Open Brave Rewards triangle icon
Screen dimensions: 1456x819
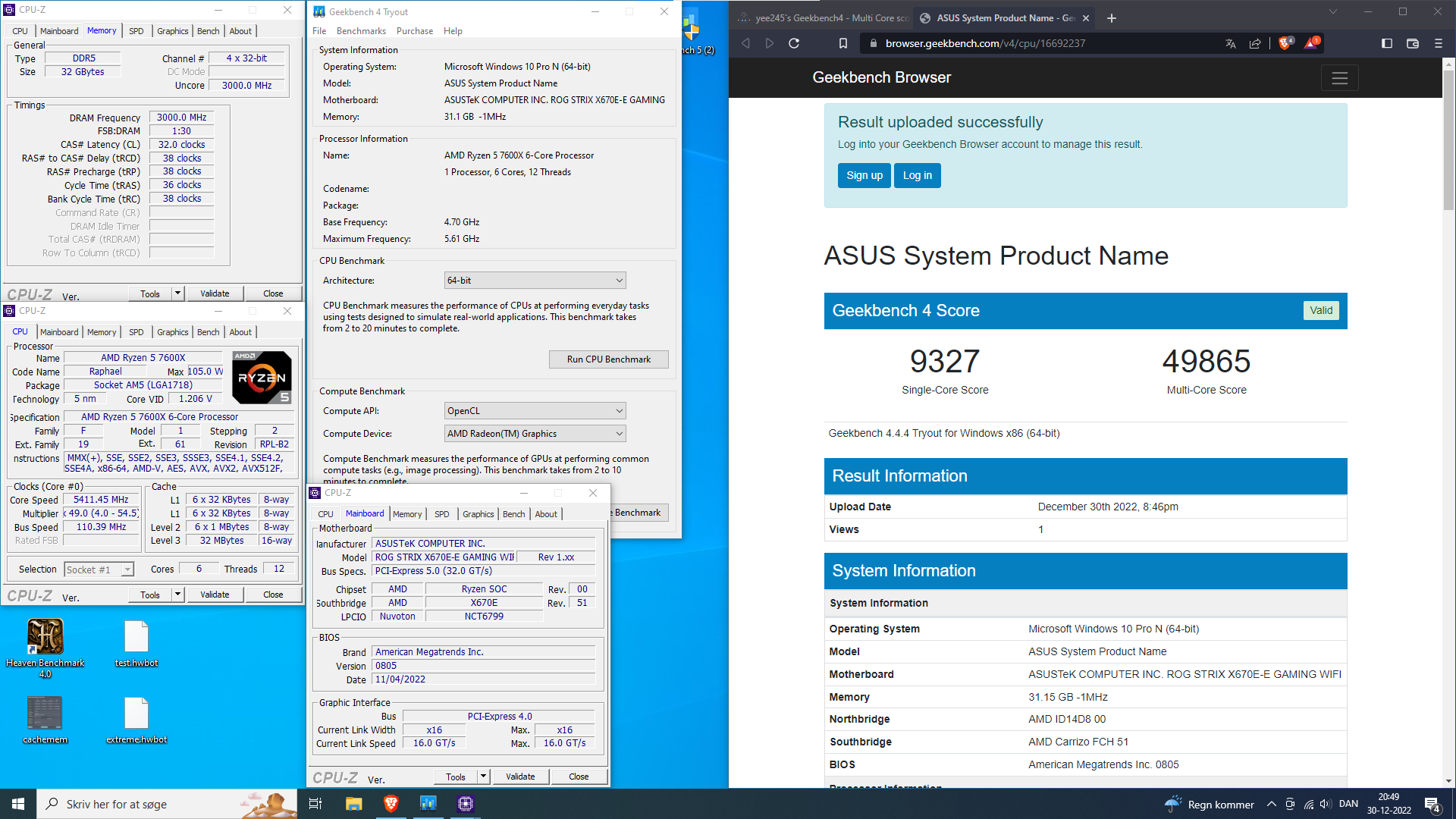click(1312, 43)
